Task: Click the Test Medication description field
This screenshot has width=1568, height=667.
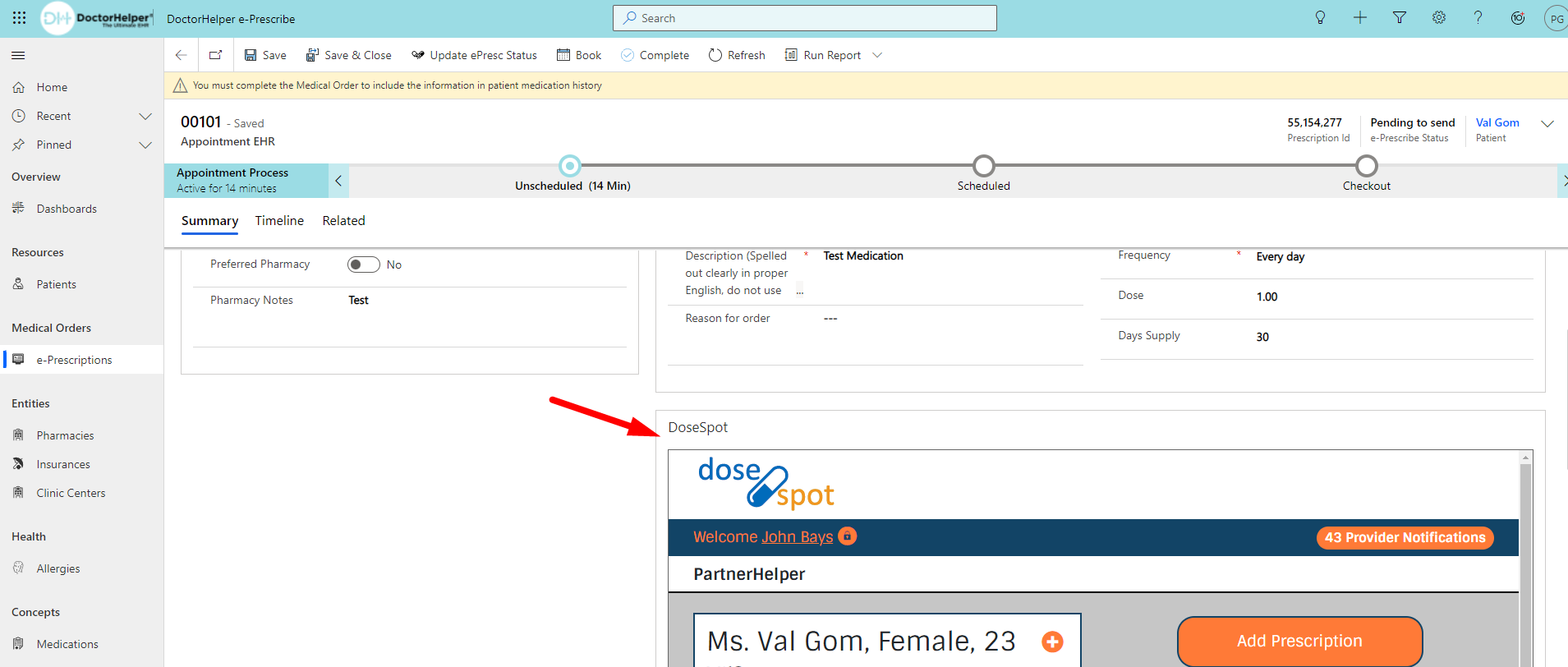Action: click(x=863, y=256)
